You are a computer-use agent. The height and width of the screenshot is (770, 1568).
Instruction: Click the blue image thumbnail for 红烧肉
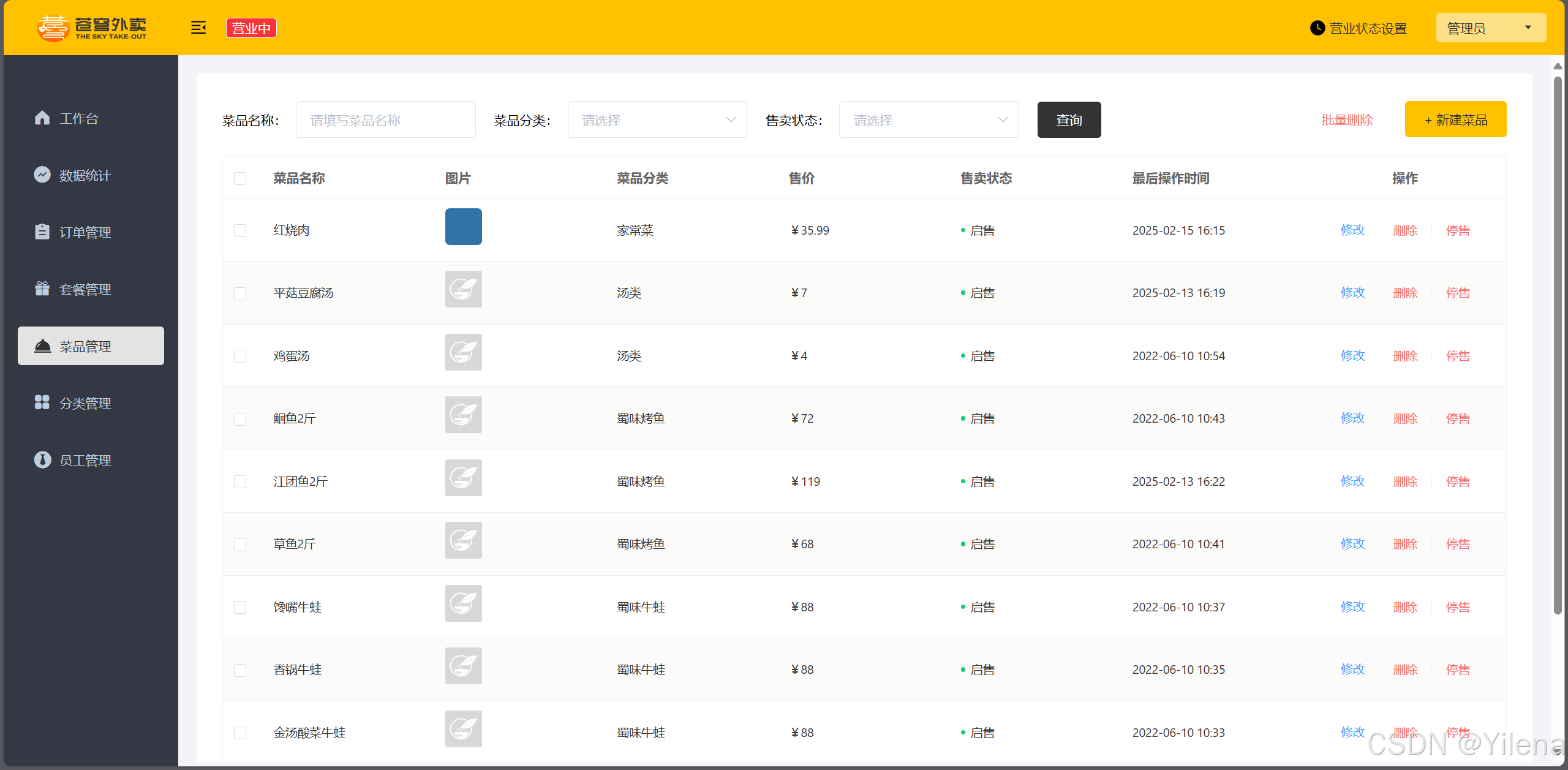point(463,227)
